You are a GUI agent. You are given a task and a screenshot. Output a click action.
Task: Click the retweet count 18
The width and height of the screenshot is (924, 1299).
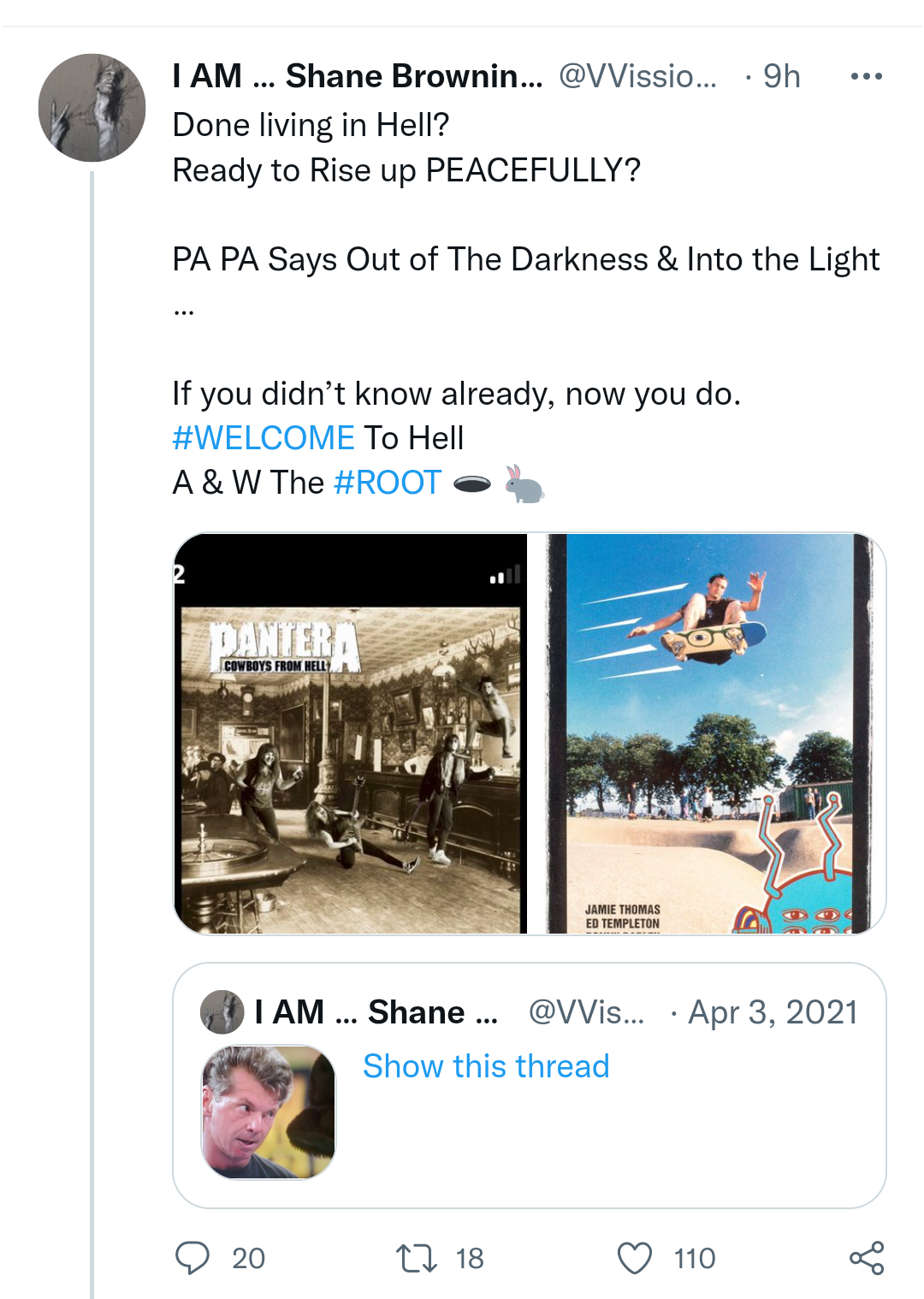469,1258
